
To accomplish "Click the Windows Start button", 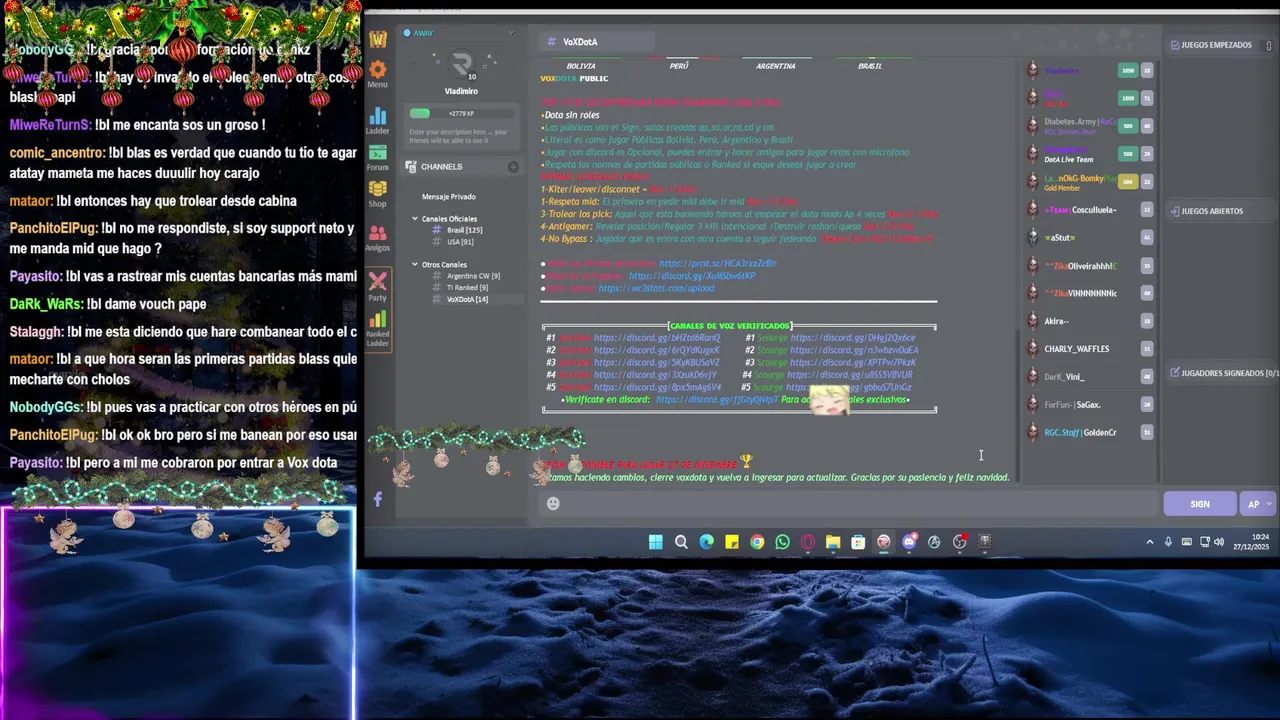I will point(655,542).
